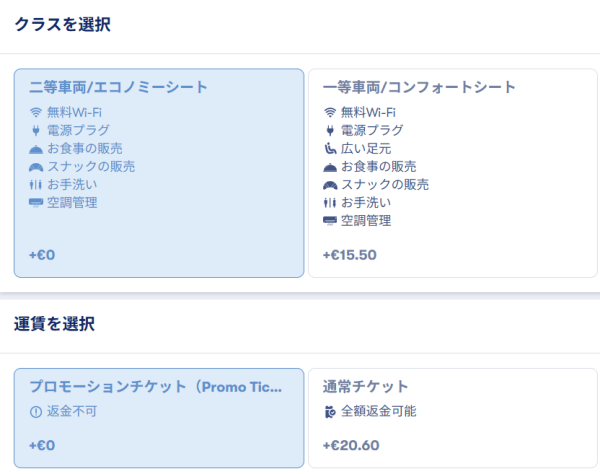600x474 pixels.
Task: Click 返金不可 label on Promo ticket
Action: tap(68, 411)
